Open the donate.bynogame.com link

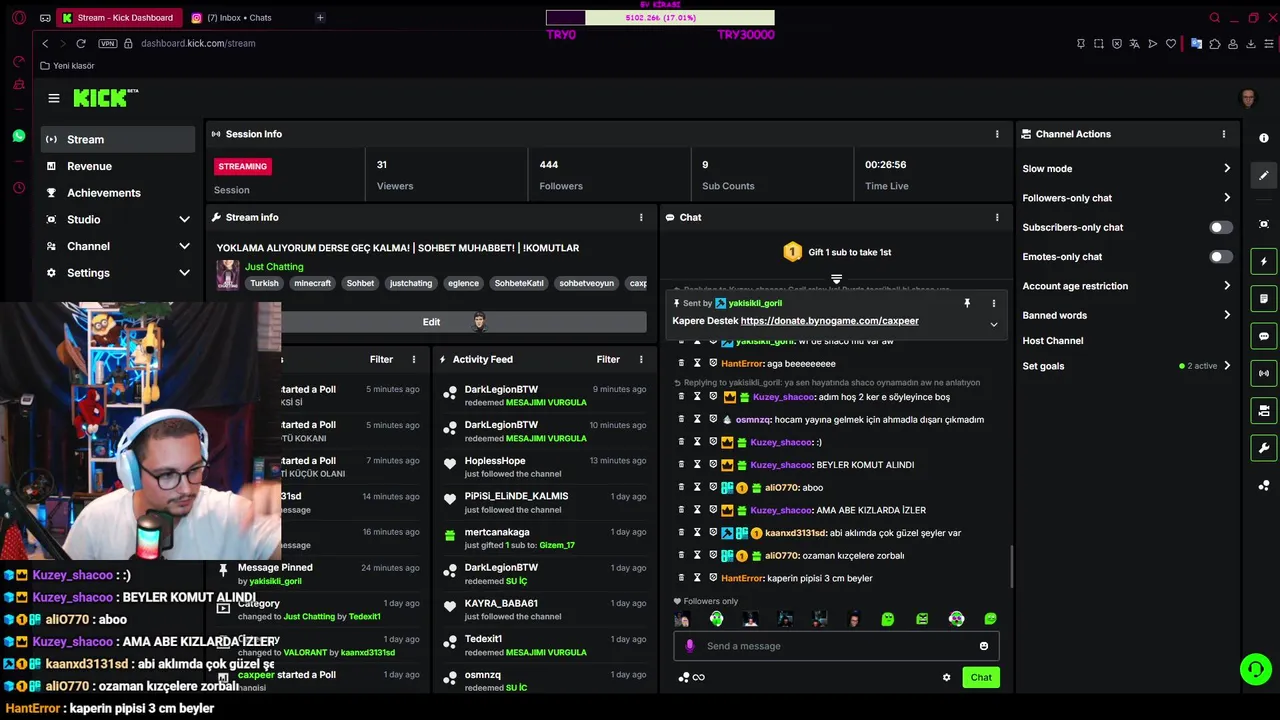click(x=829, y=321)
